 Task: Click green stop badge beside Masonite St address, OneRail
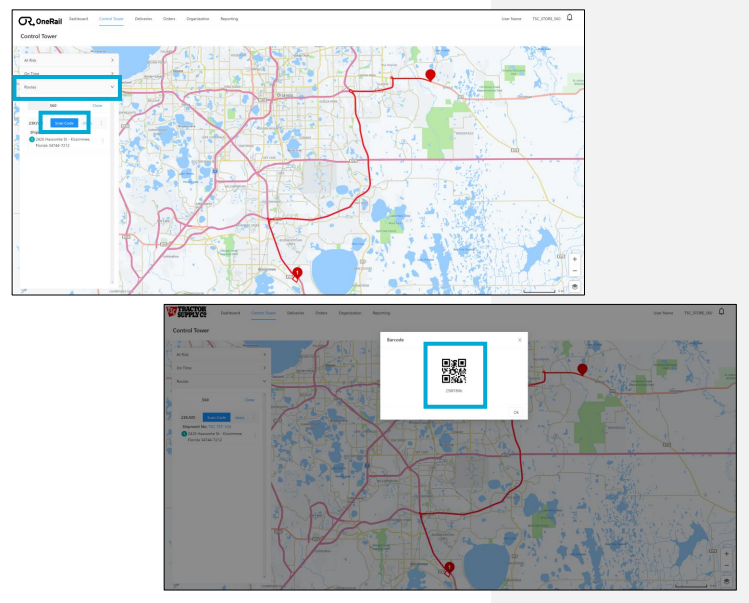32,140
